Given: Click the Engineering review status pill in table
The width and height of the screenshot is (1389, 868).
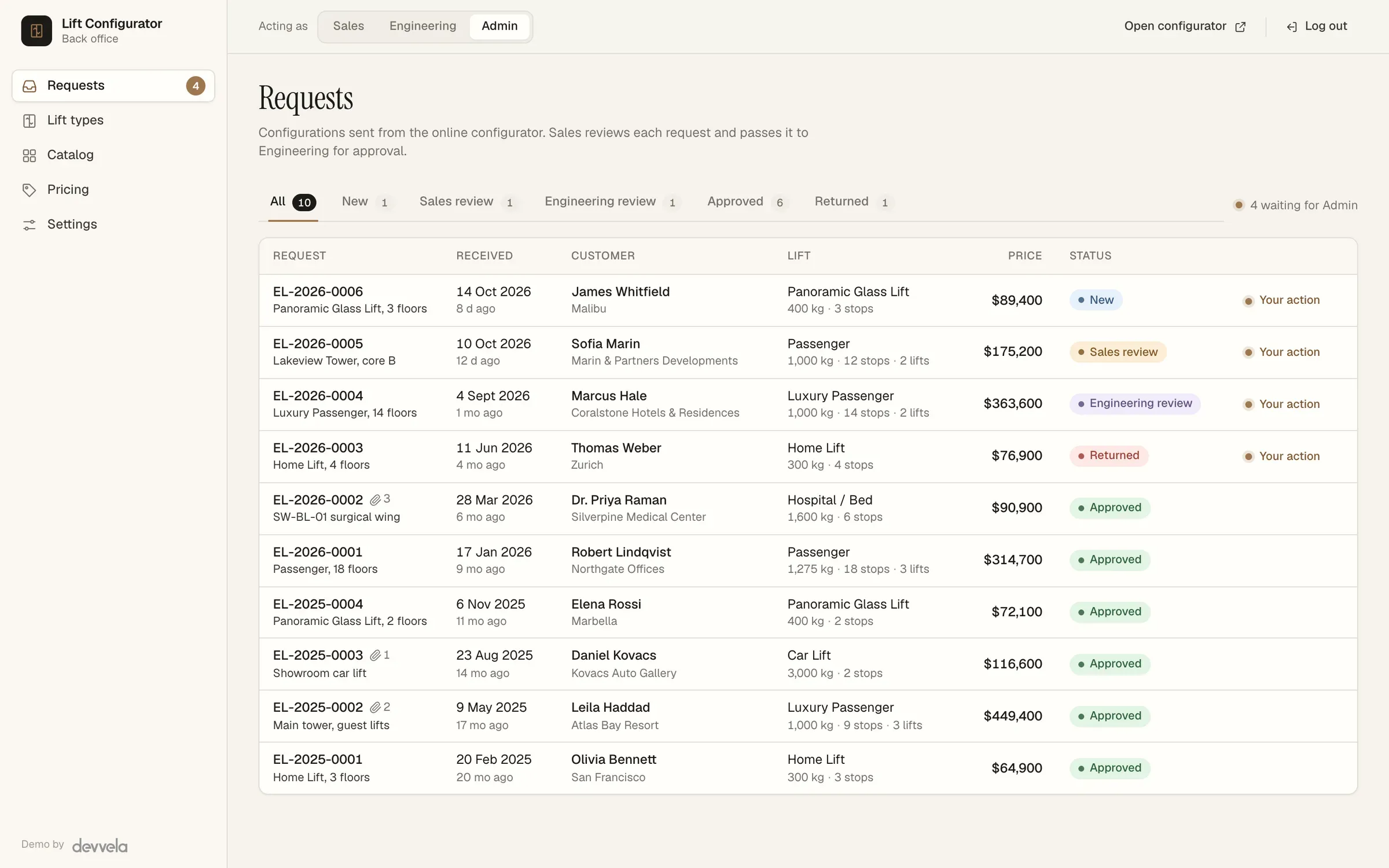Looking at the screenshot, I should point(1135,403).
